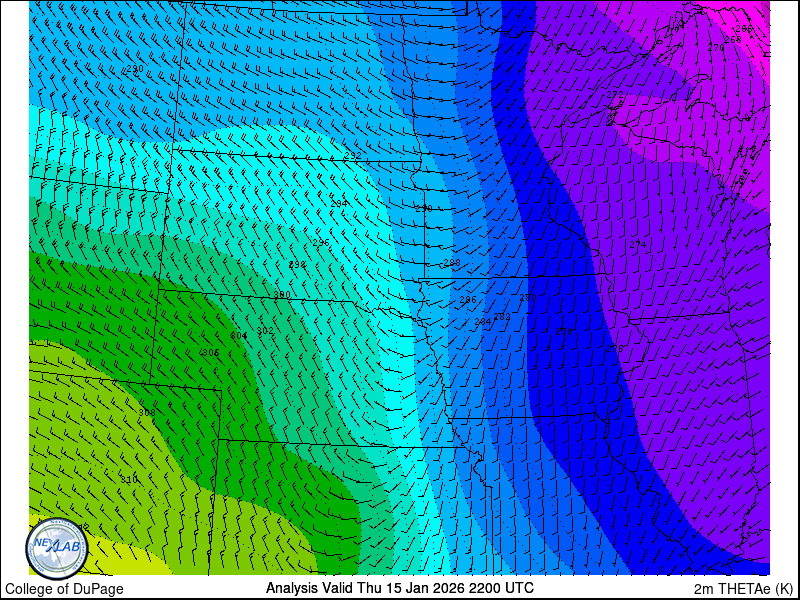Click the "College of DuPage" caption
This screenshot has width=800, height=600.
64,589
